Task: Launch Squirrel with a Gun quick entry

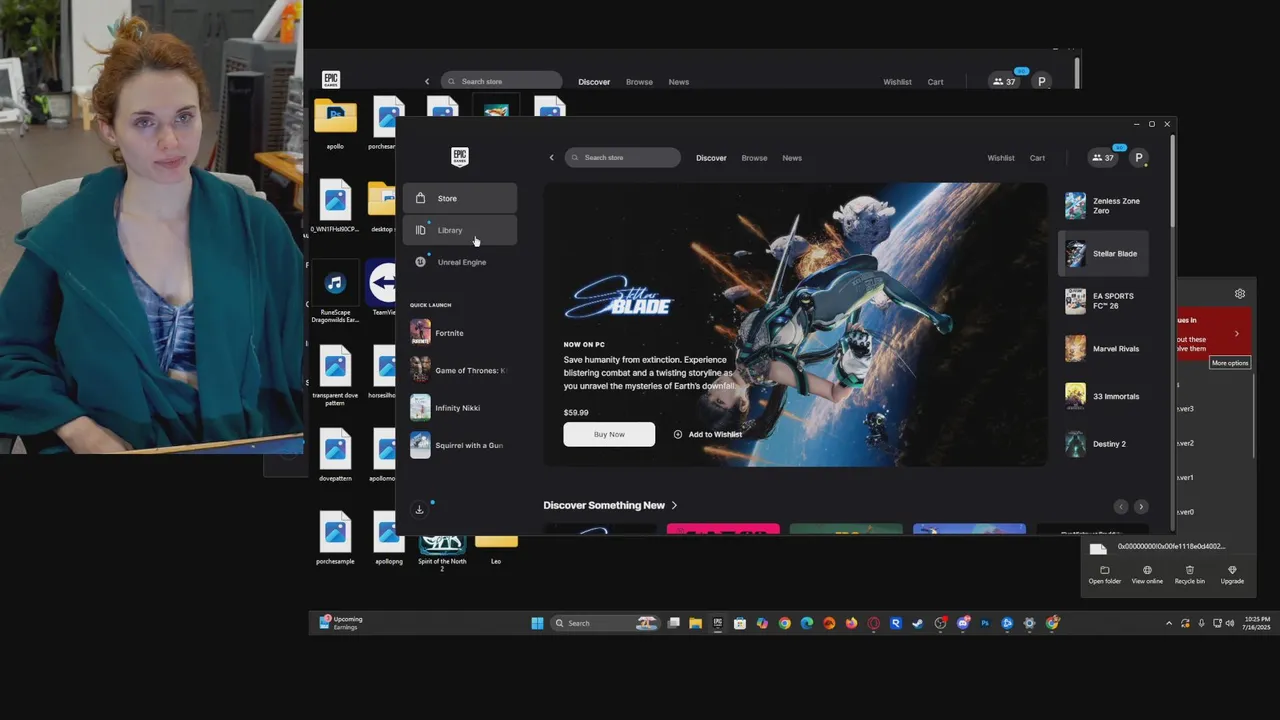Action: 460,445
